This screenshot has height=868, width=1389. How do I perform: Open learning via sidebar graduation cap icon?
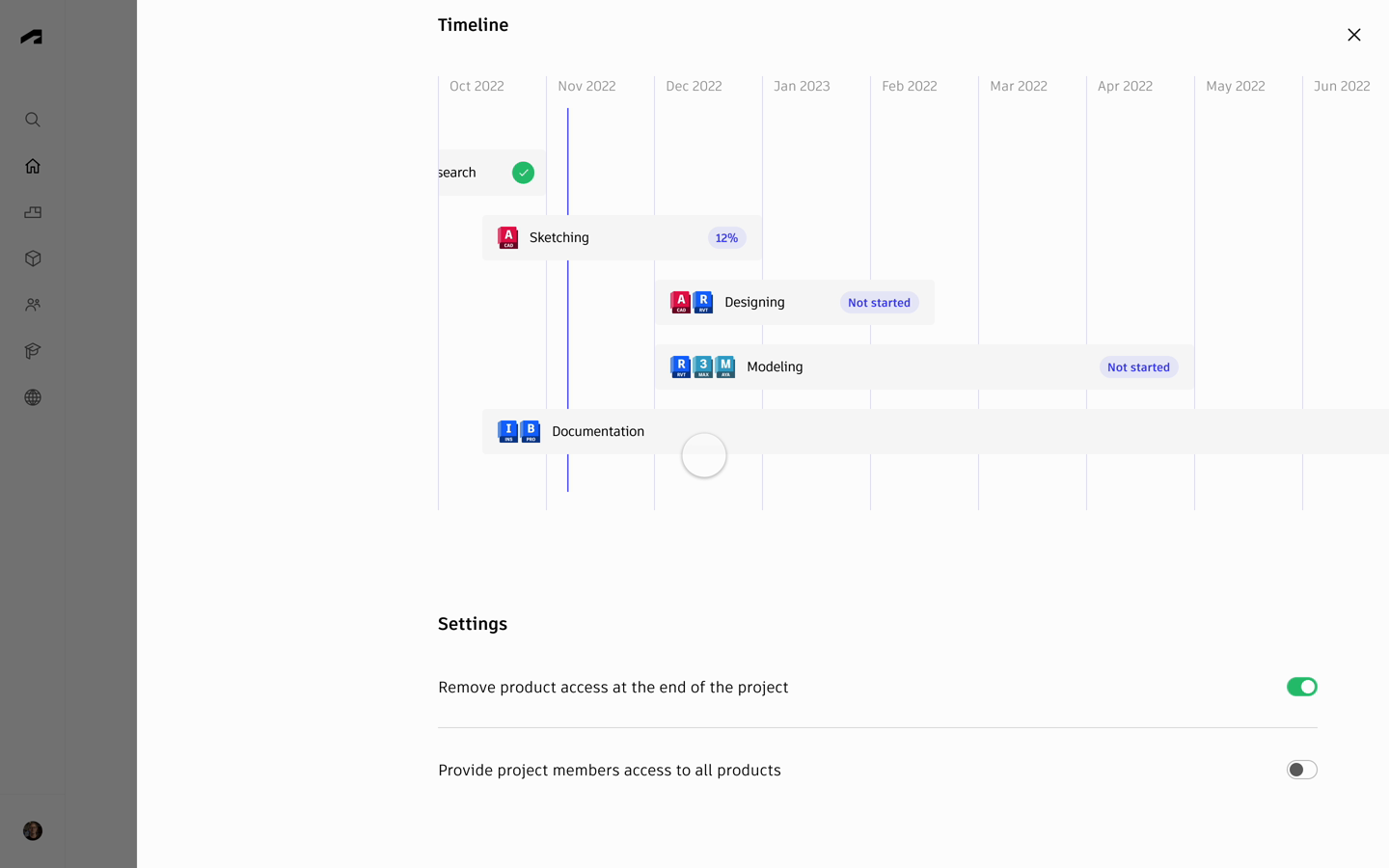pyautogui.click(x=33, y=351)
